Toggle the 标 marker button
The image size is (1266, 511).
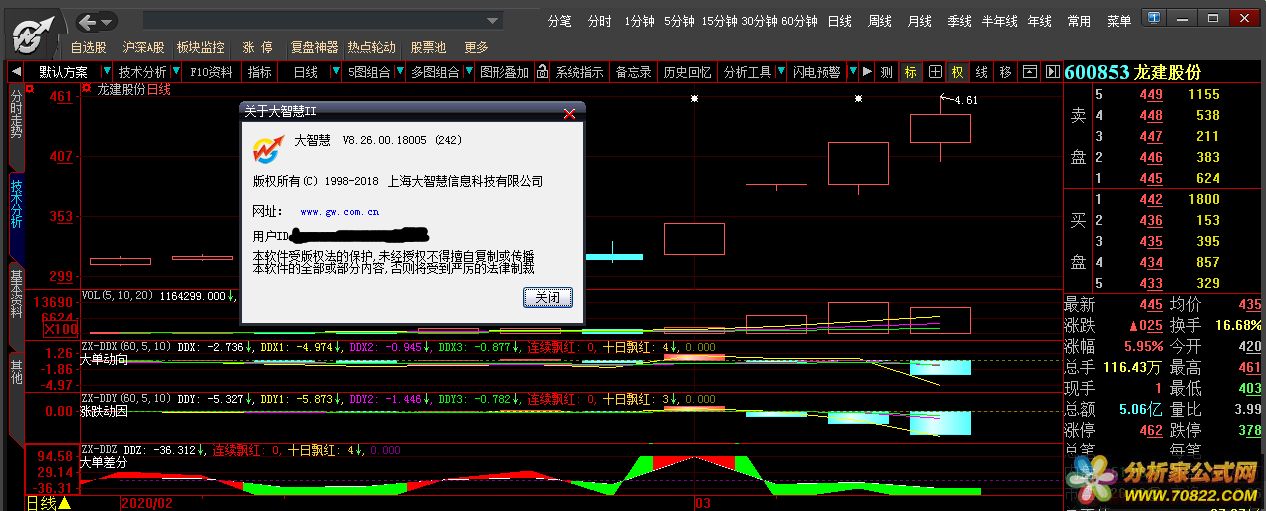coord(910,72)
